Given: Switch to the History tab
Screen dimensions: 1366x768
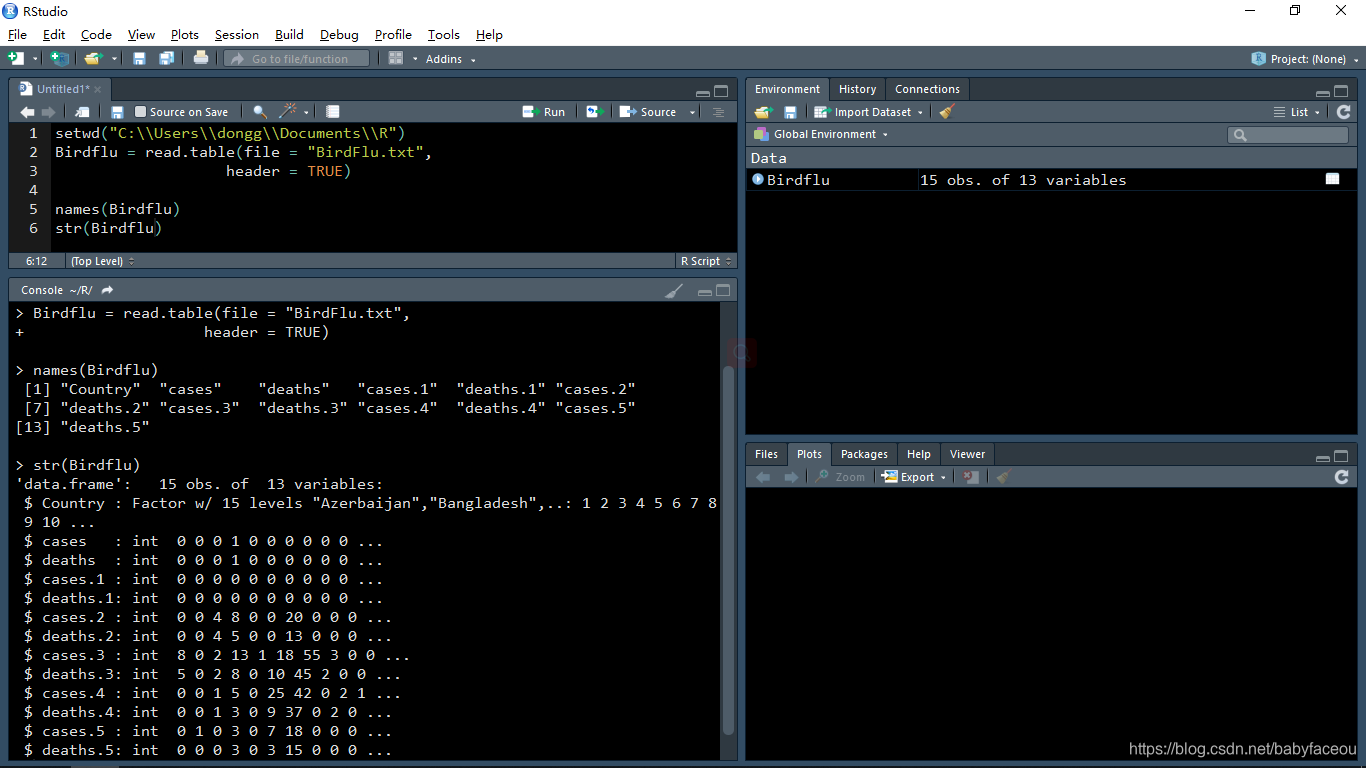Looking at the screenshot, I should click(857, 89).
